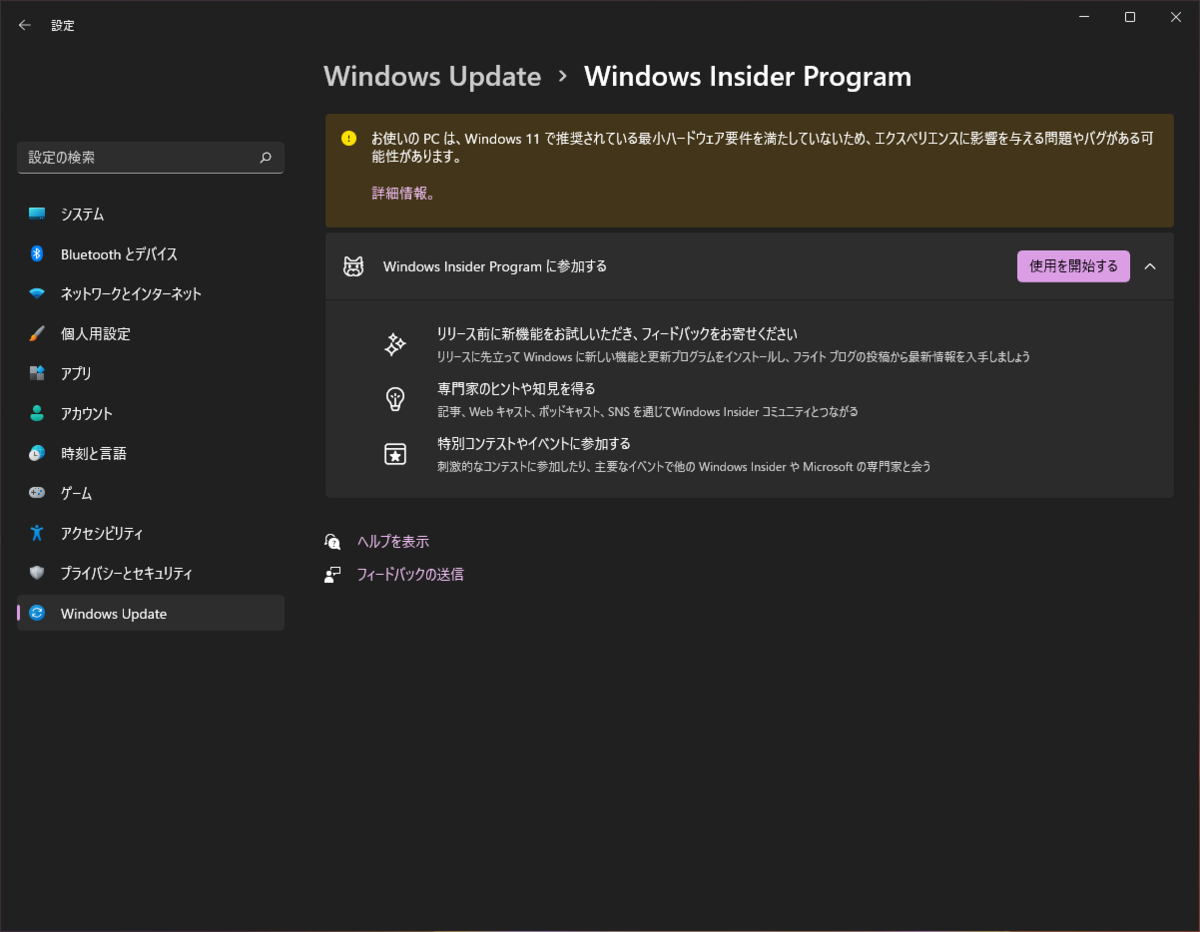
Task: Click the Windows Update sync icon
Action: coord(37,613)
